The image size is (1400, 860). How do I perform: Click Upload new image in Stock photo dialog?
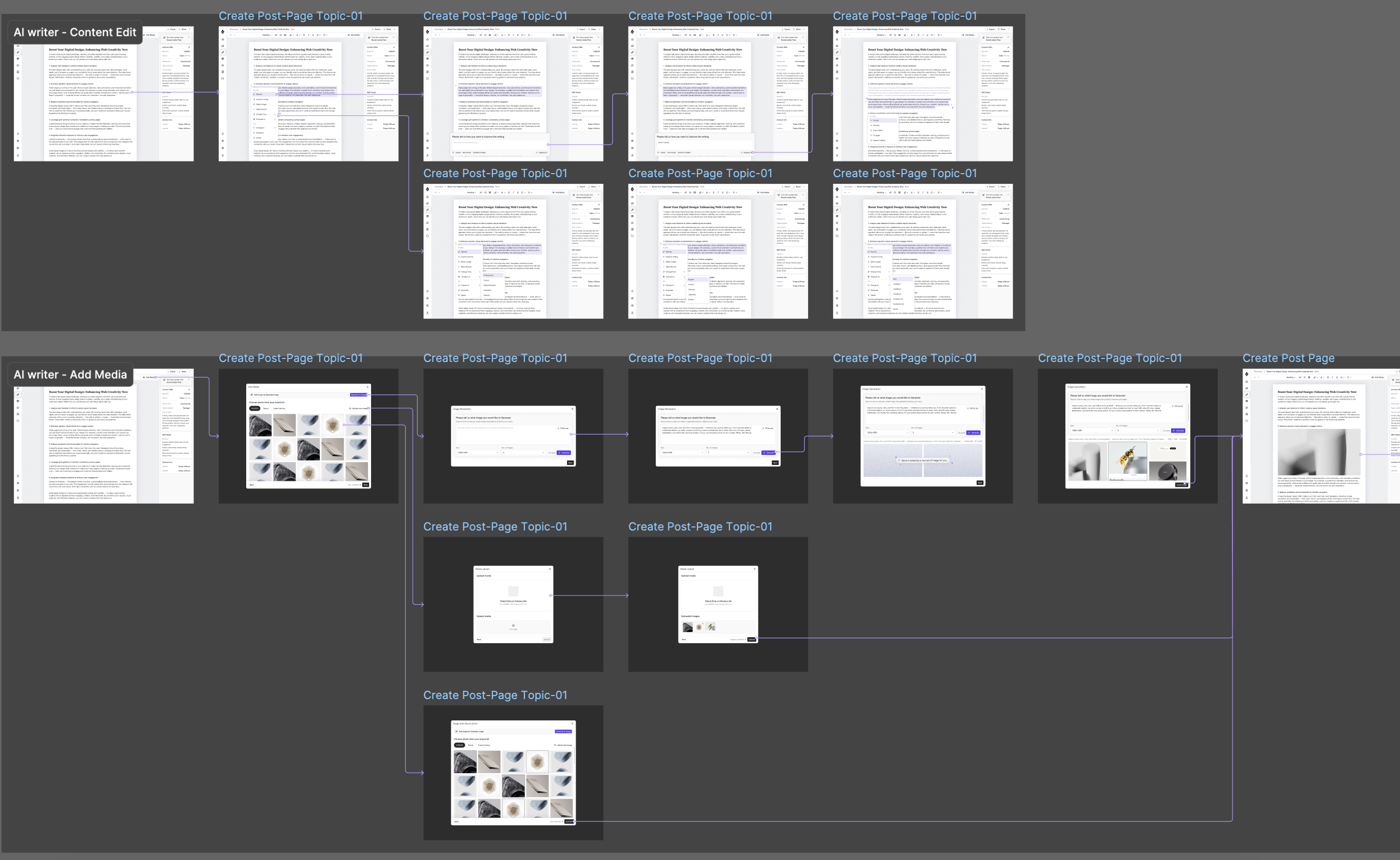tap(563, 746)
